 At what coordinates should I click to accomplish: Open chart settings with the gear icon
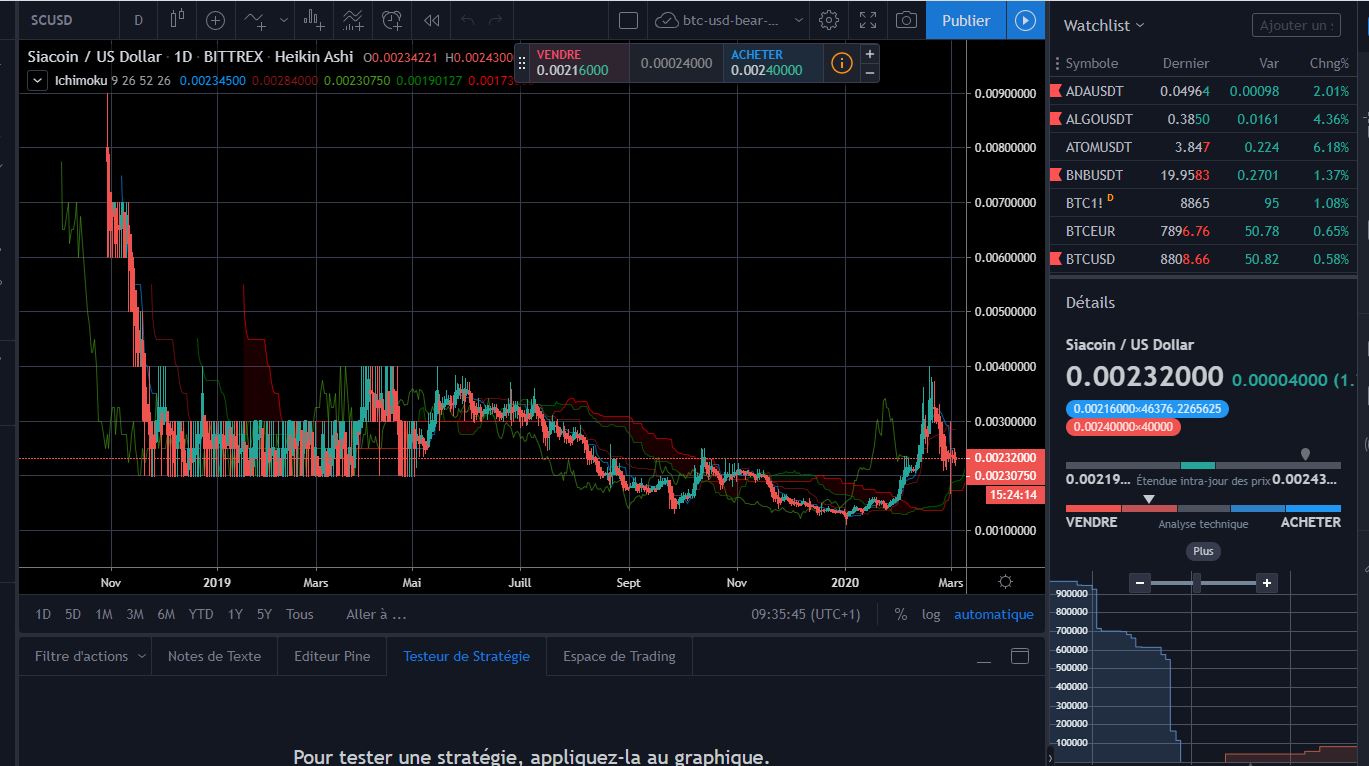pyautogui.click(x=828, y=20)
